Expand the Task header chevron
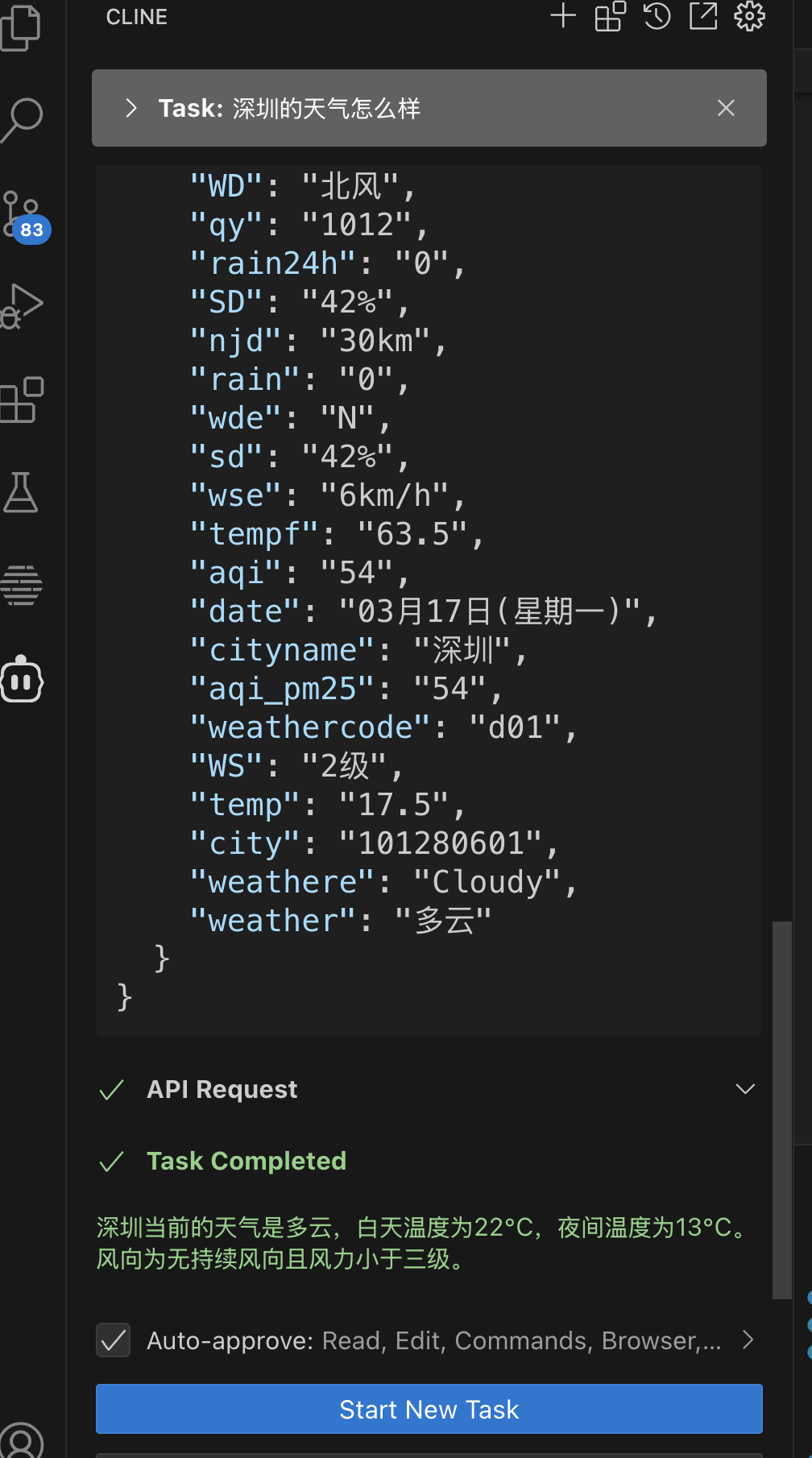Viewport: 812px width, 1458px height. 131,108
